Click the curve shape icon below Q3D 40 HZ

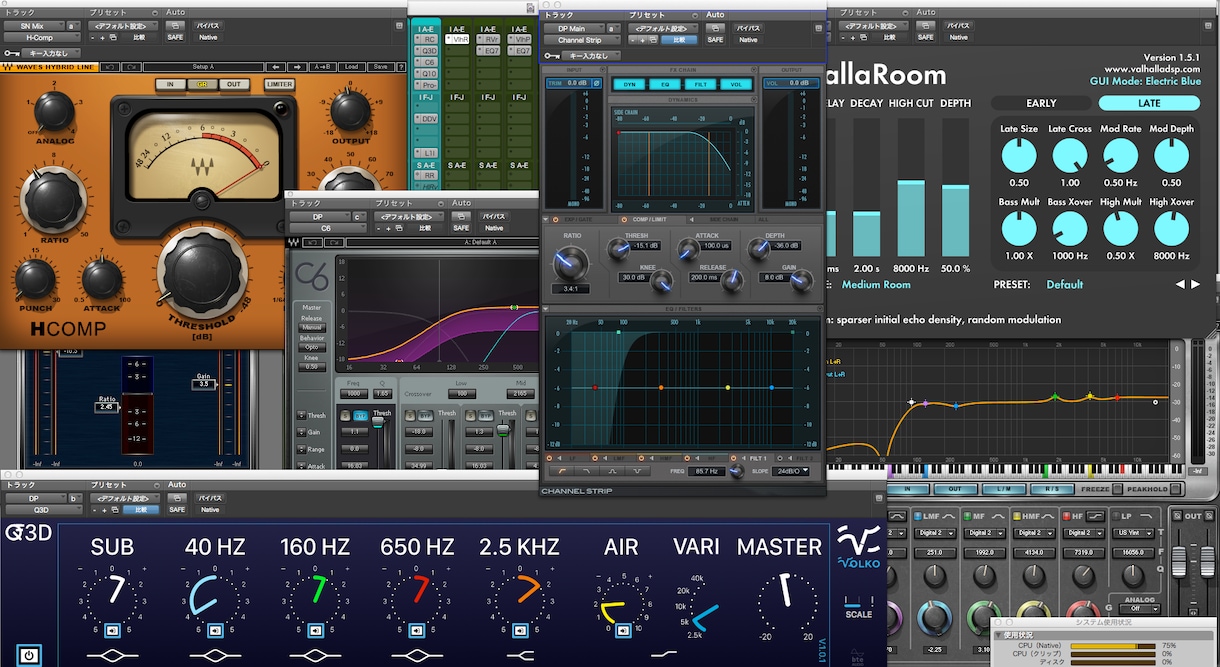(x=216, y=655)
